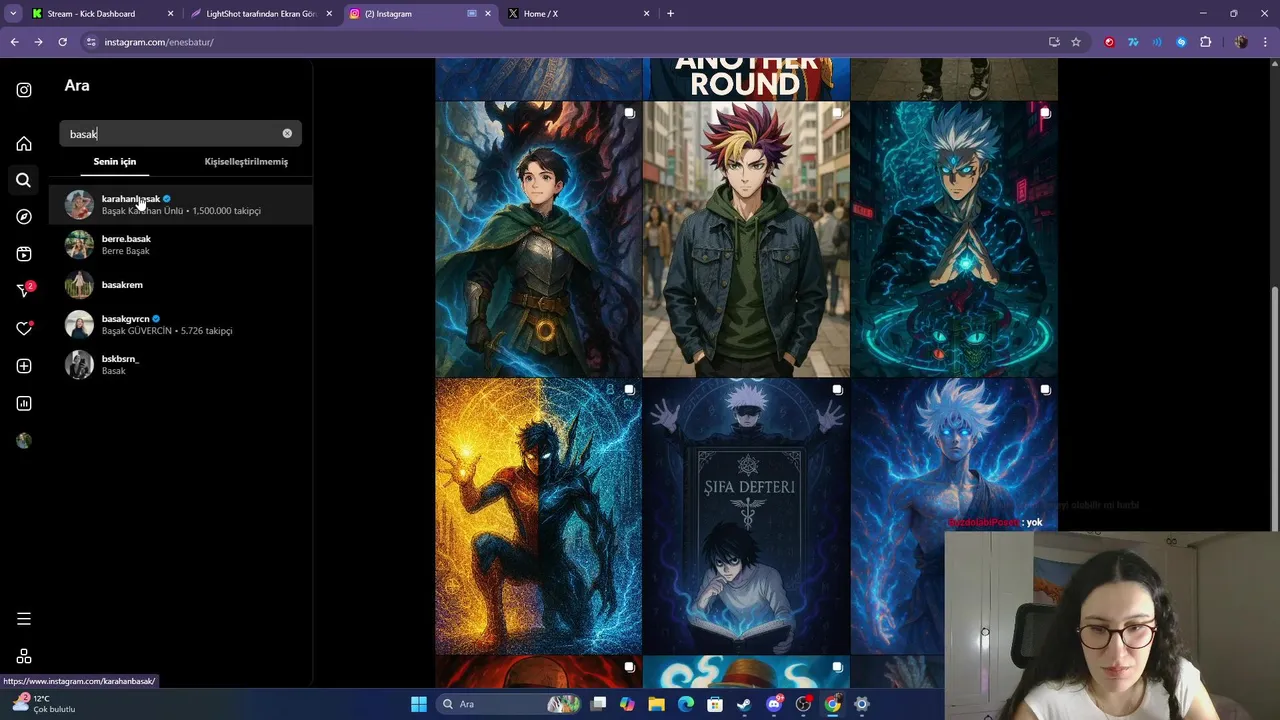Open red record extension icon
This screenshot has width=1280, height=720.
1109,42
